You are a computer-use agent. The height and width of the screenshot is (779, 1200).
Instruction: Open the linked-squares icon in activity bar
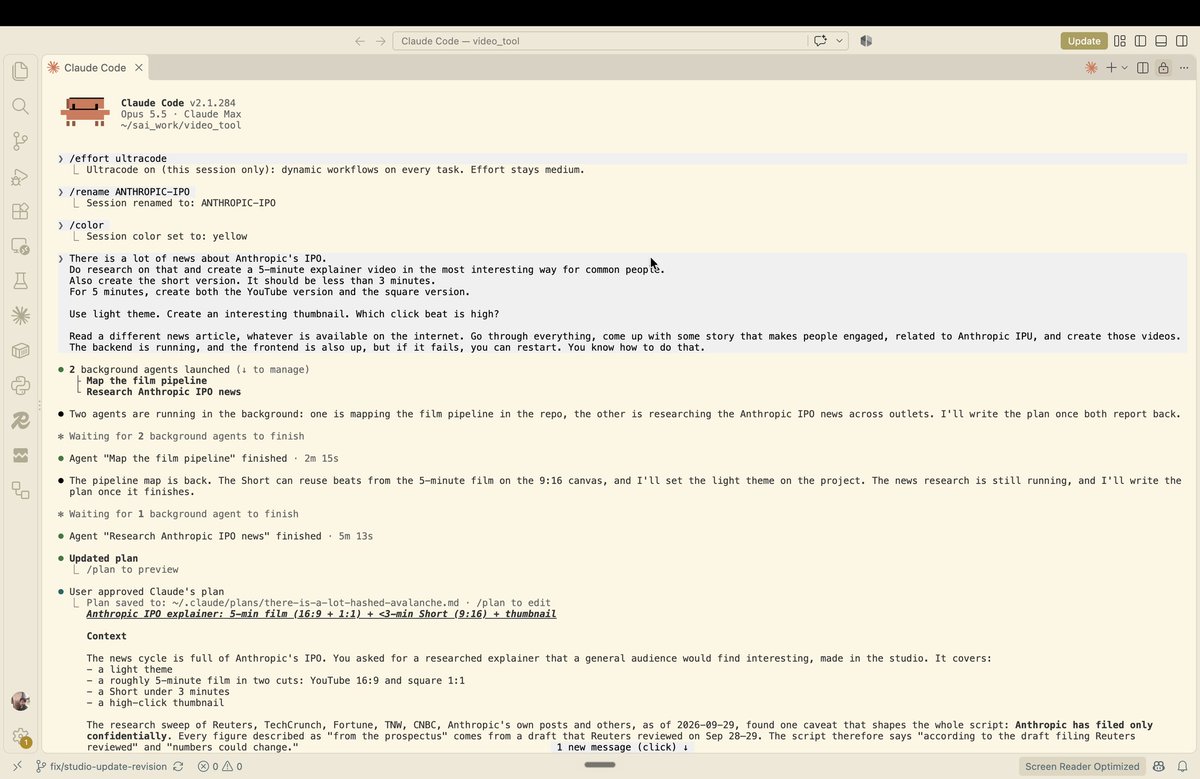(x=20, y=490)
